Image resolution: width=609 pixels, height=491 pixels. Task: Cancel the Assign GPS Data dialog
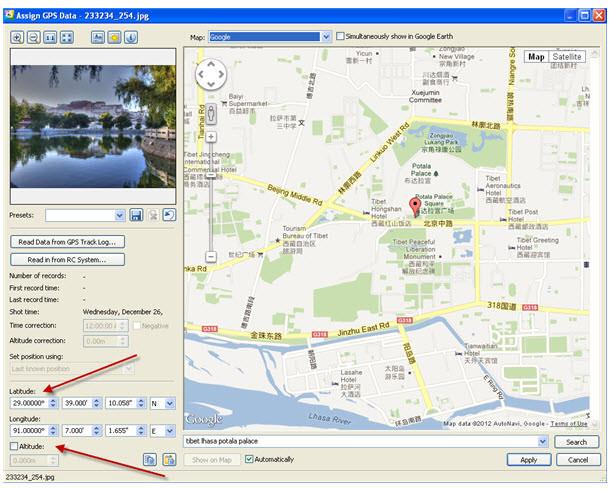point(578,460)
